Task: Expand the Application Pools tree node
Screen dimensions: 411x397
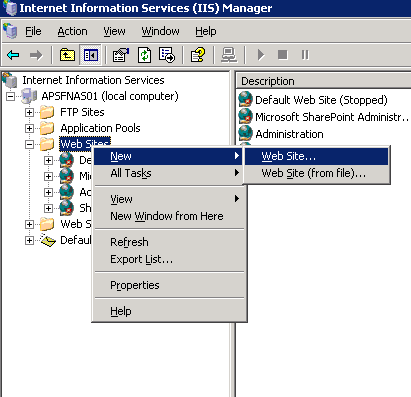Action: (x=29, y=128)
